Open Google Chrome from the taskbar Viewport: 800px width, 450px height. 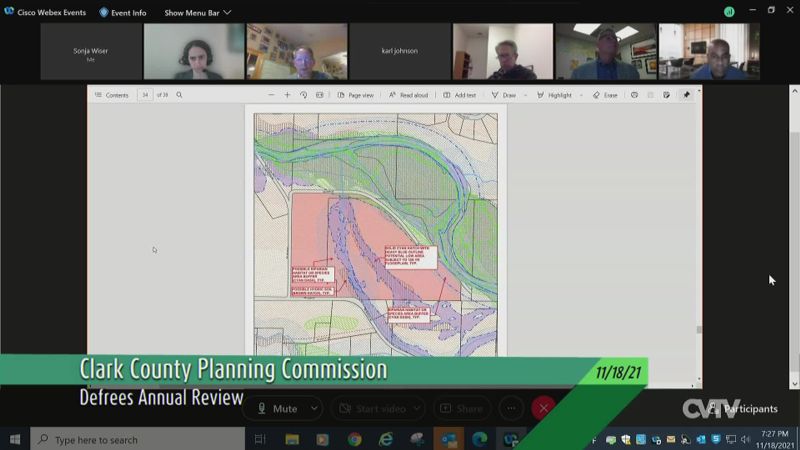point(354,439)
